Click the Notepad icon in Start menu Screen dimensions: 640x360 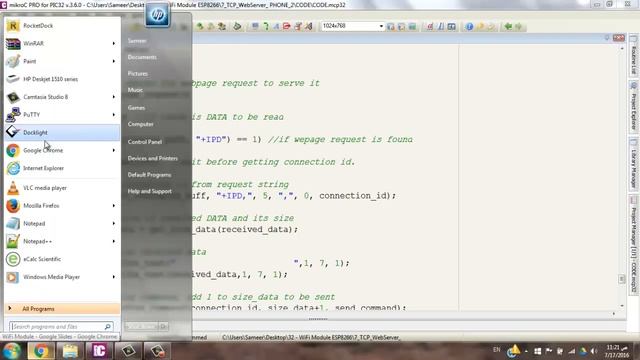[13, 223]
